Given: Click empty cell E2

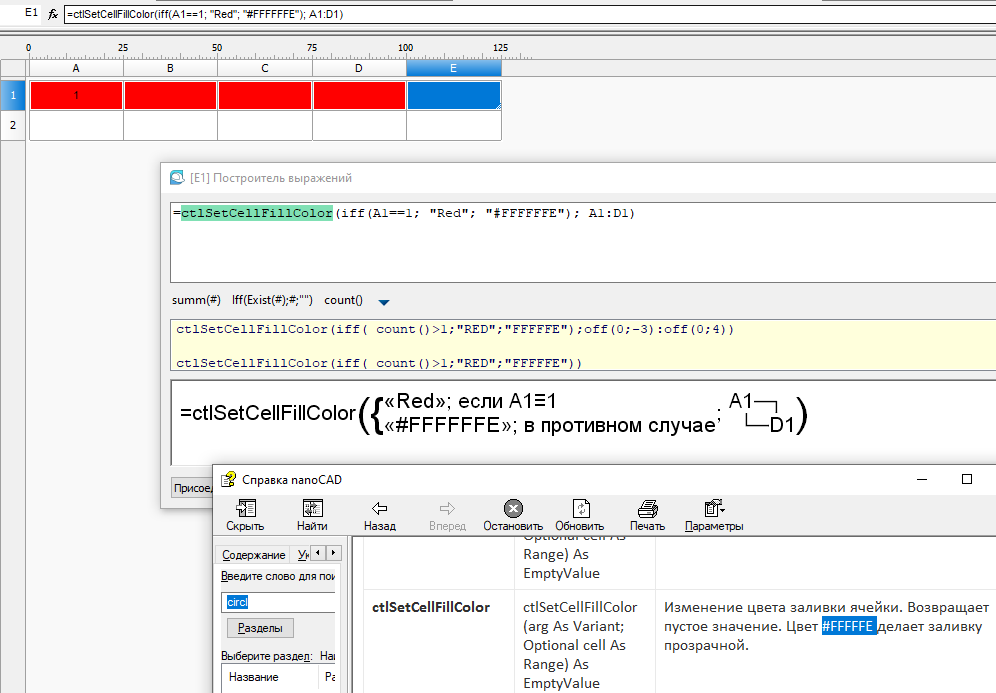Looking at the screenshot, I should (x=454, y=125).
